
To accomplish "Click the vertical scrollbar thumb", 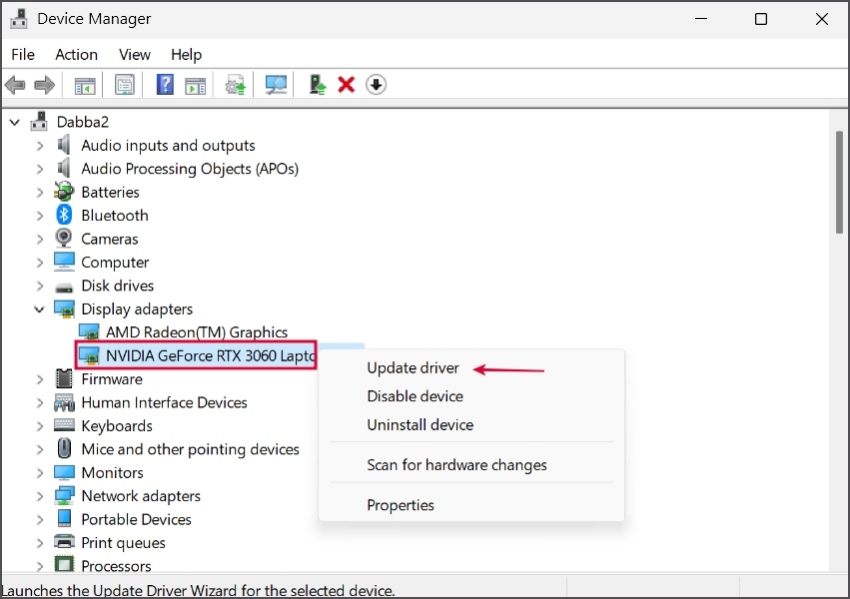I will coord(839,182).
